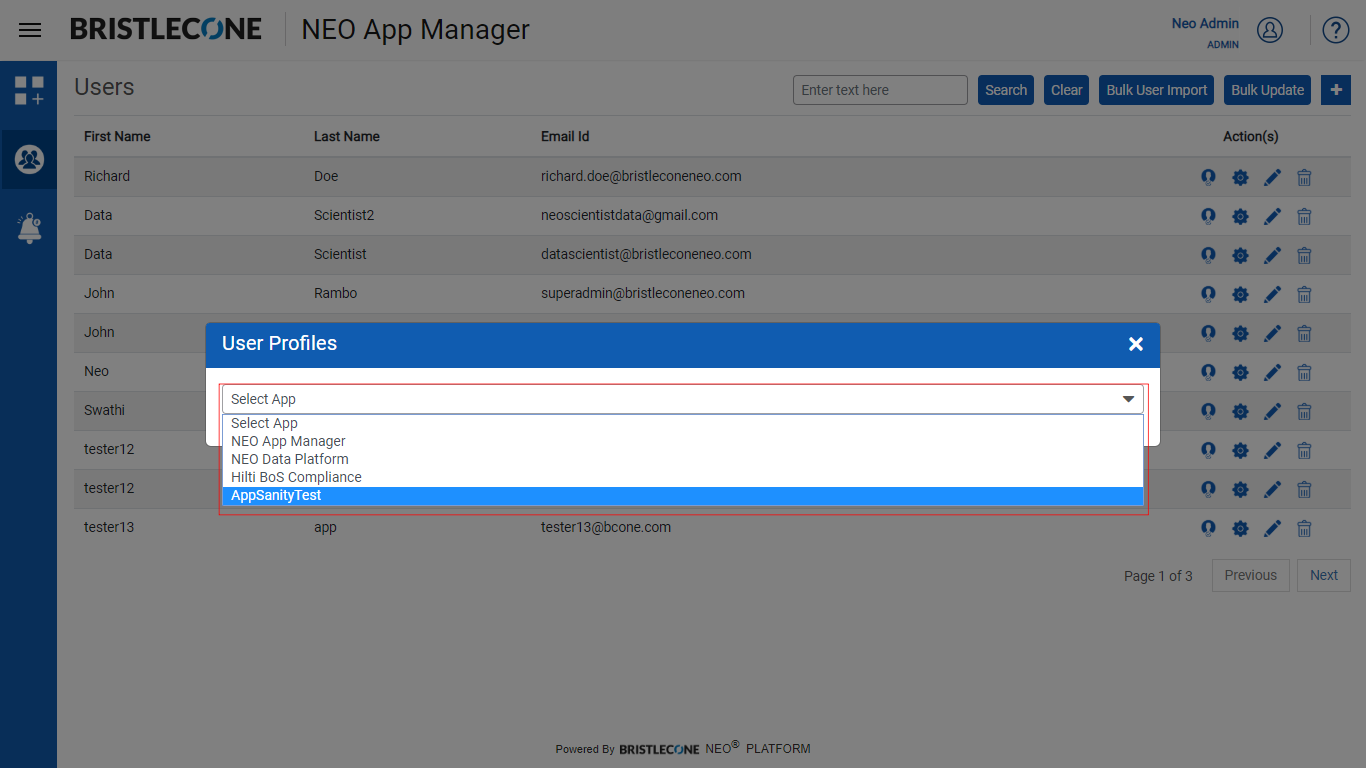Choose Hilti BoS Compliance option
Viewport: 1366px width, 768px height.
point(683,477)
